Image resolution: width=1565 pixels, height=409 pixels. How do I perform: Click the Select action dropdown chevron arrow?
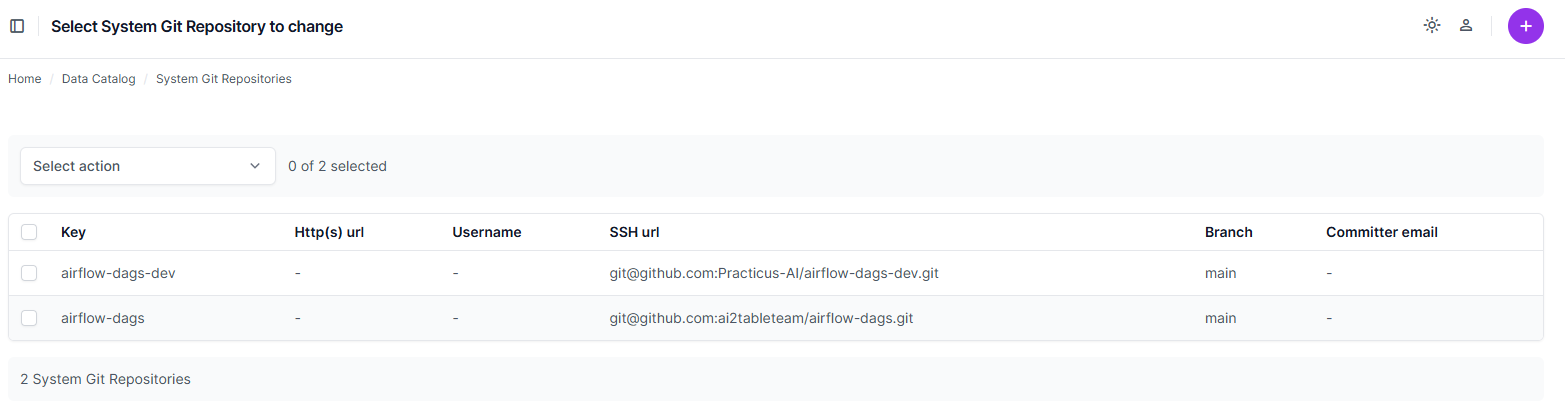(x=255, y=166)
